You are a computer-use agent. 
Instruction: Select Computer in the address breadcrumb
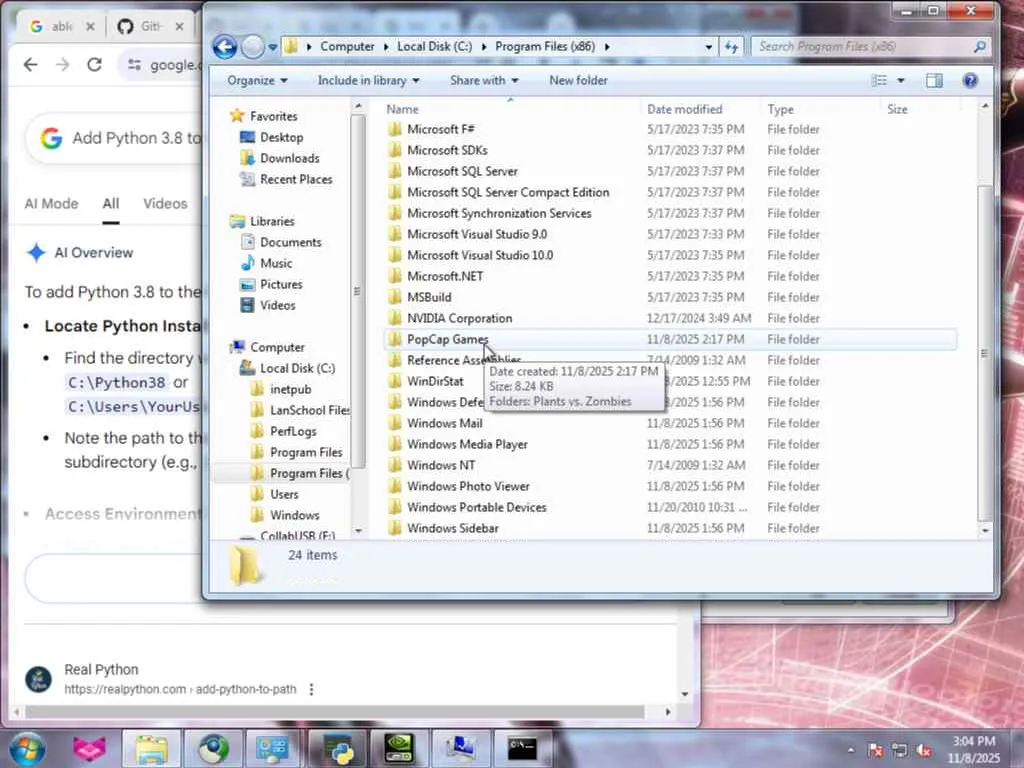[347, 46]
